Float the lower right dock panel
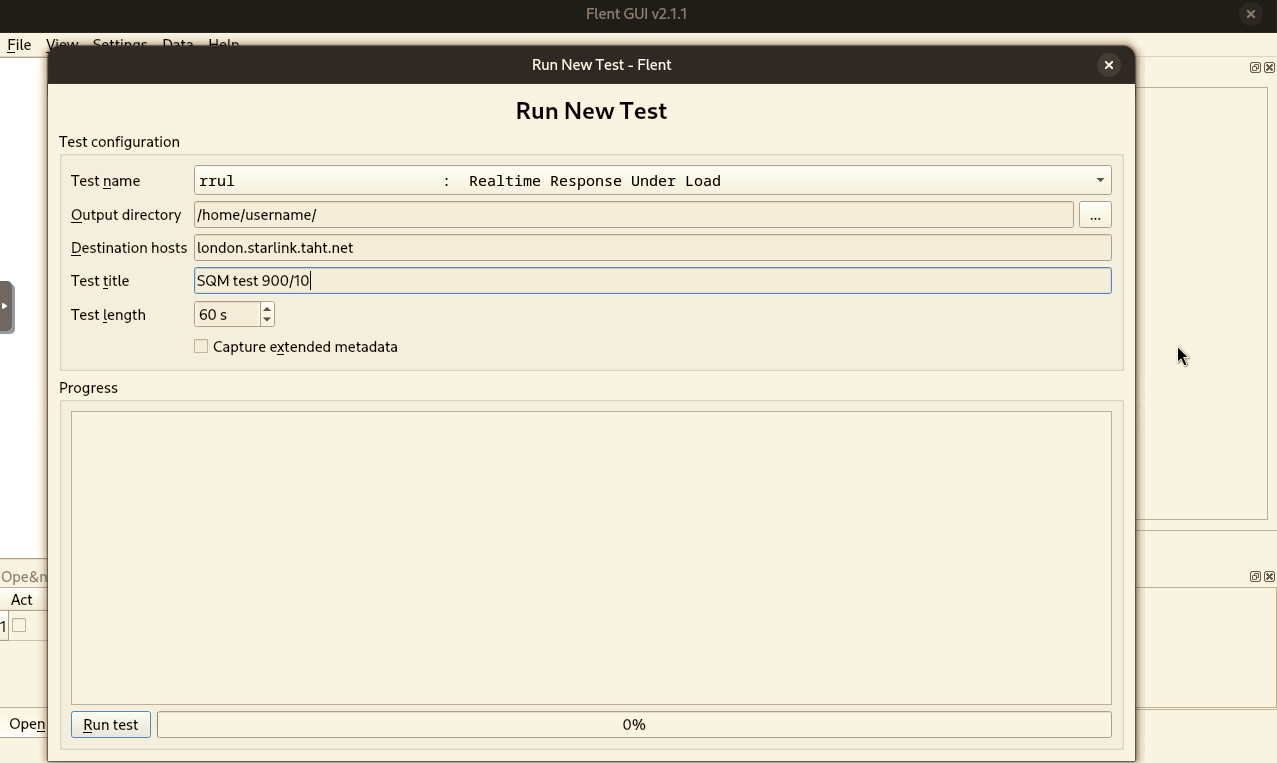The image size is (1277, 763). 1255,576
